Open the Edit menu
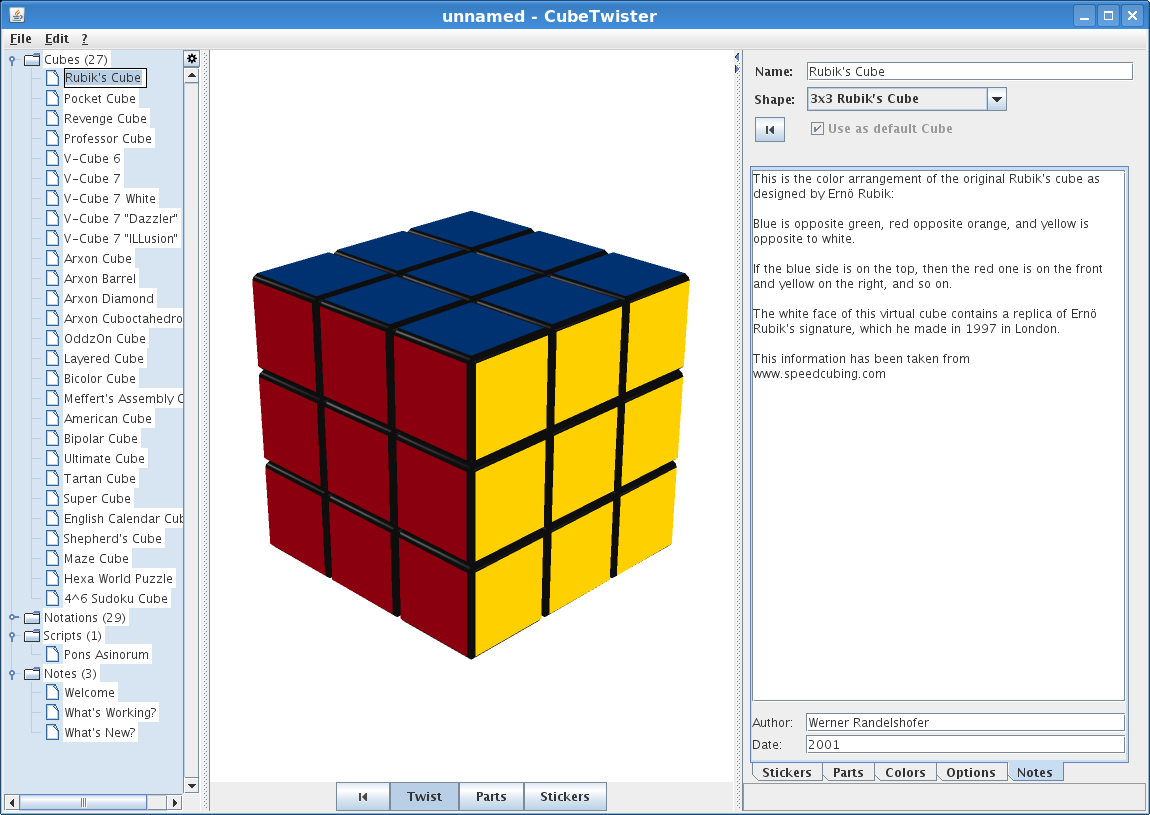This screenshot has width=1150, height=815. (x=56, y=39)
